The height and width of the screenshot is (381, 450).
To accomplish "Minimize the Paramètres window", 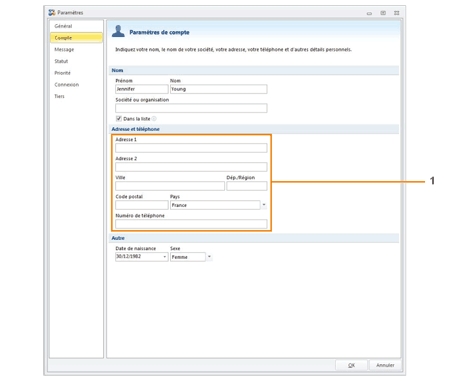I will (369, 13).
